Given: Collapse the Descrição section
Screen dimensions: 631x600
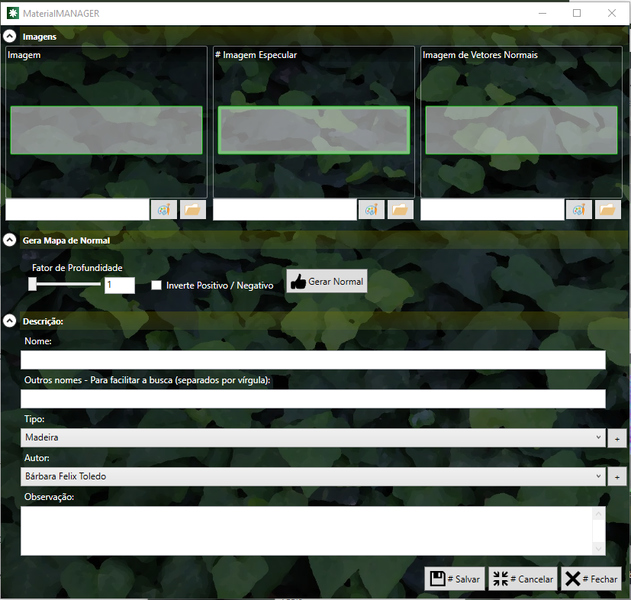Looking at the screenshot, I should click(9, 321).
